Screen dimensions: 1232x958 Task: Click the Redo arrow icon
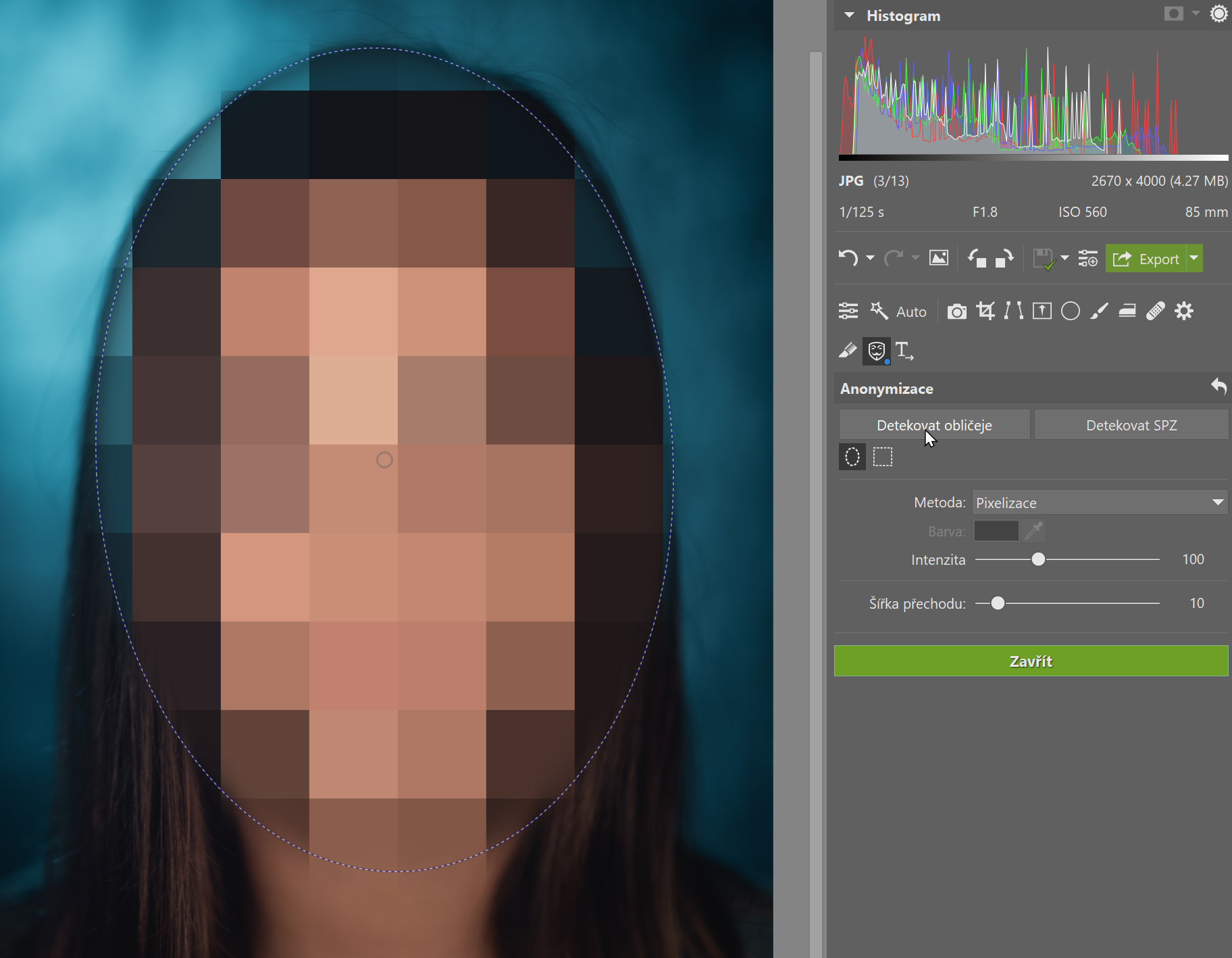pyautogui.click(x=894, y=258)
